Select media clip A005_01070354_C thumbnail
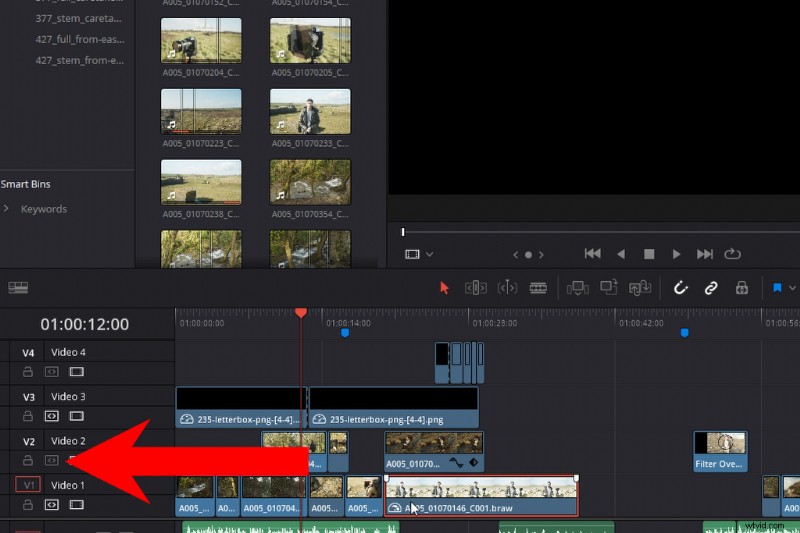This screenshot has height=533, width=800. tap(310, 182)
